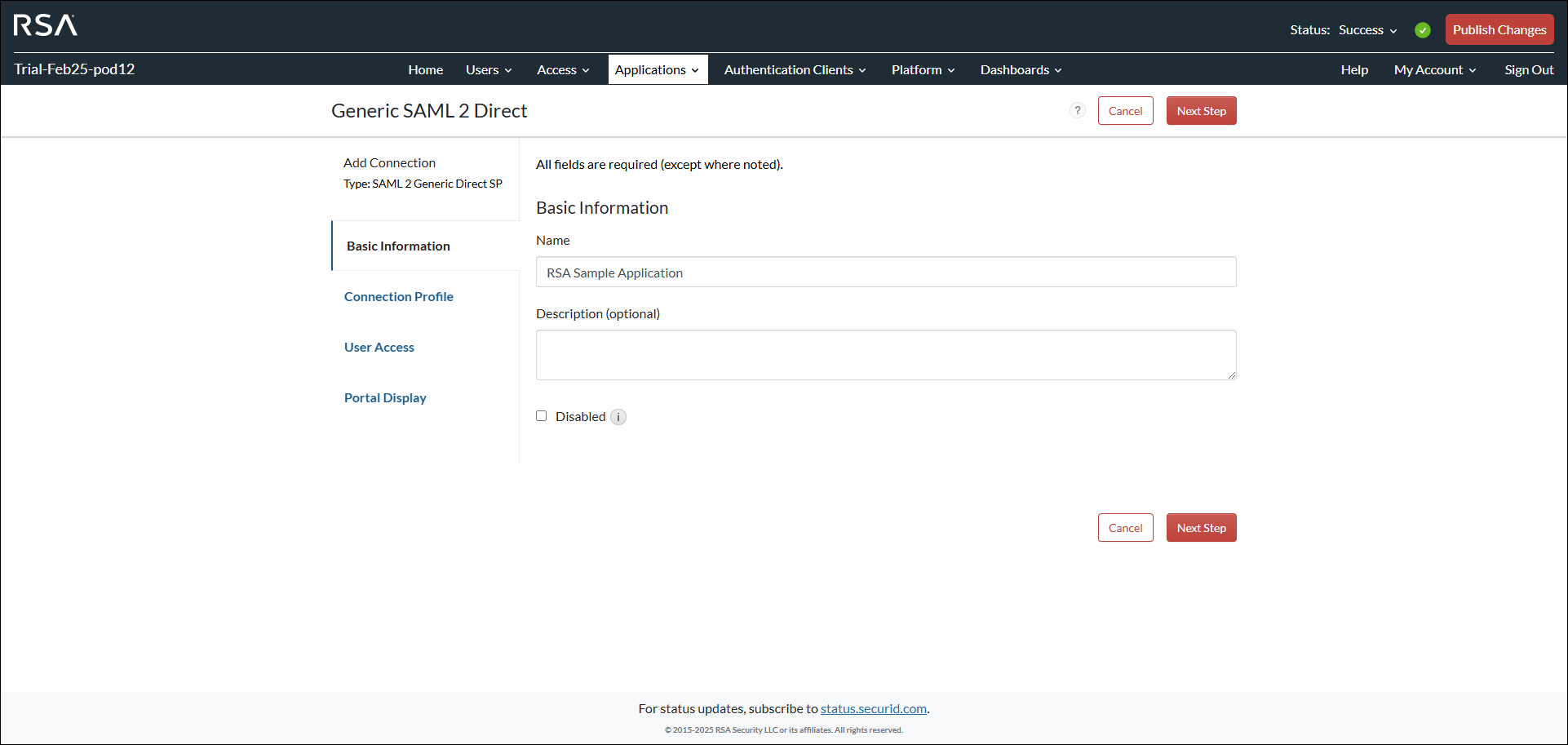
Task: Open the Platform dropdown
Action: tap(922, 69)
